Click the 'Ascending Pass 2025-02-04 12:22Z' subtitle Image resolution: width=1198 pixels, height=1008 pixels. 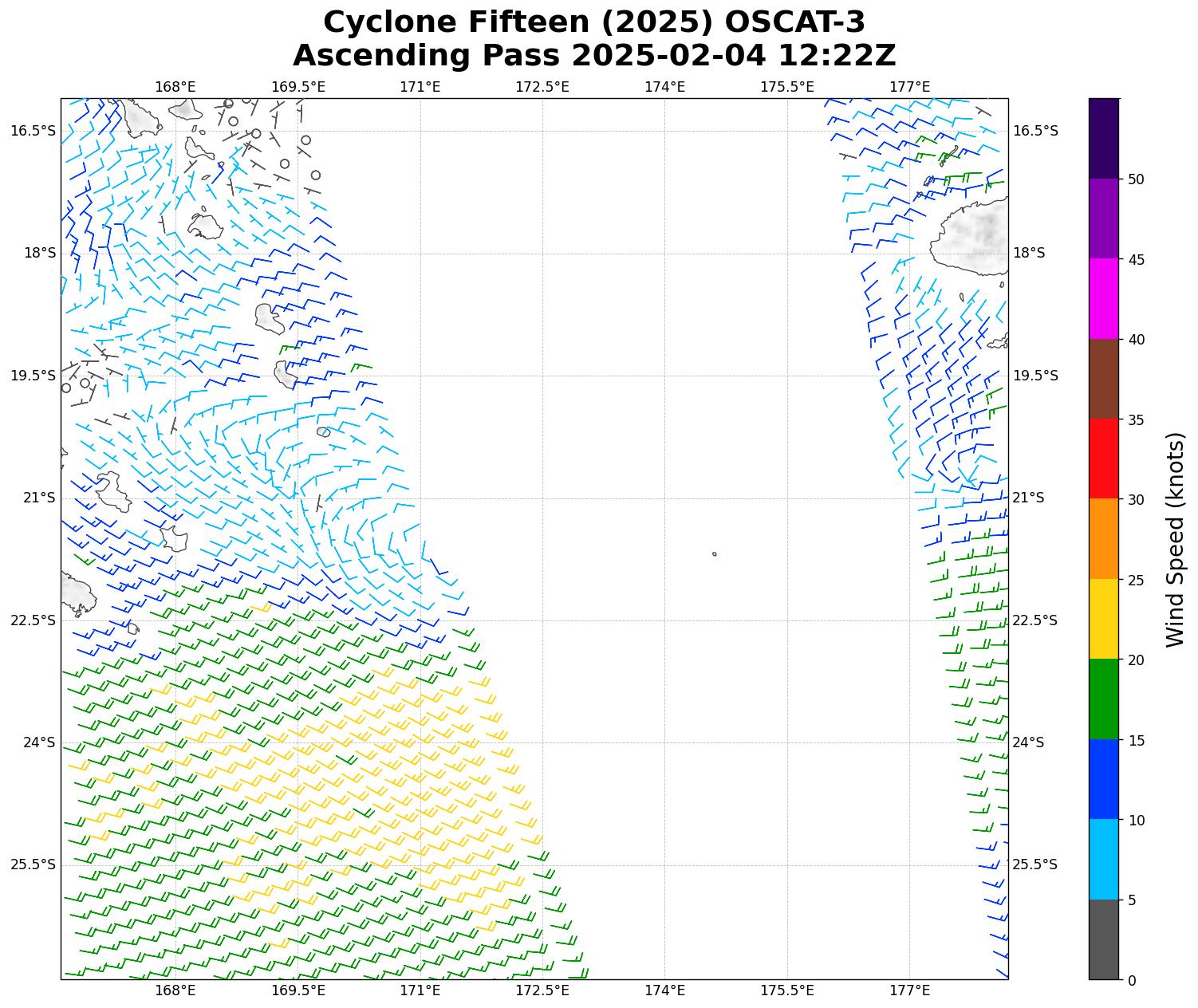click(x=594, y=56)
